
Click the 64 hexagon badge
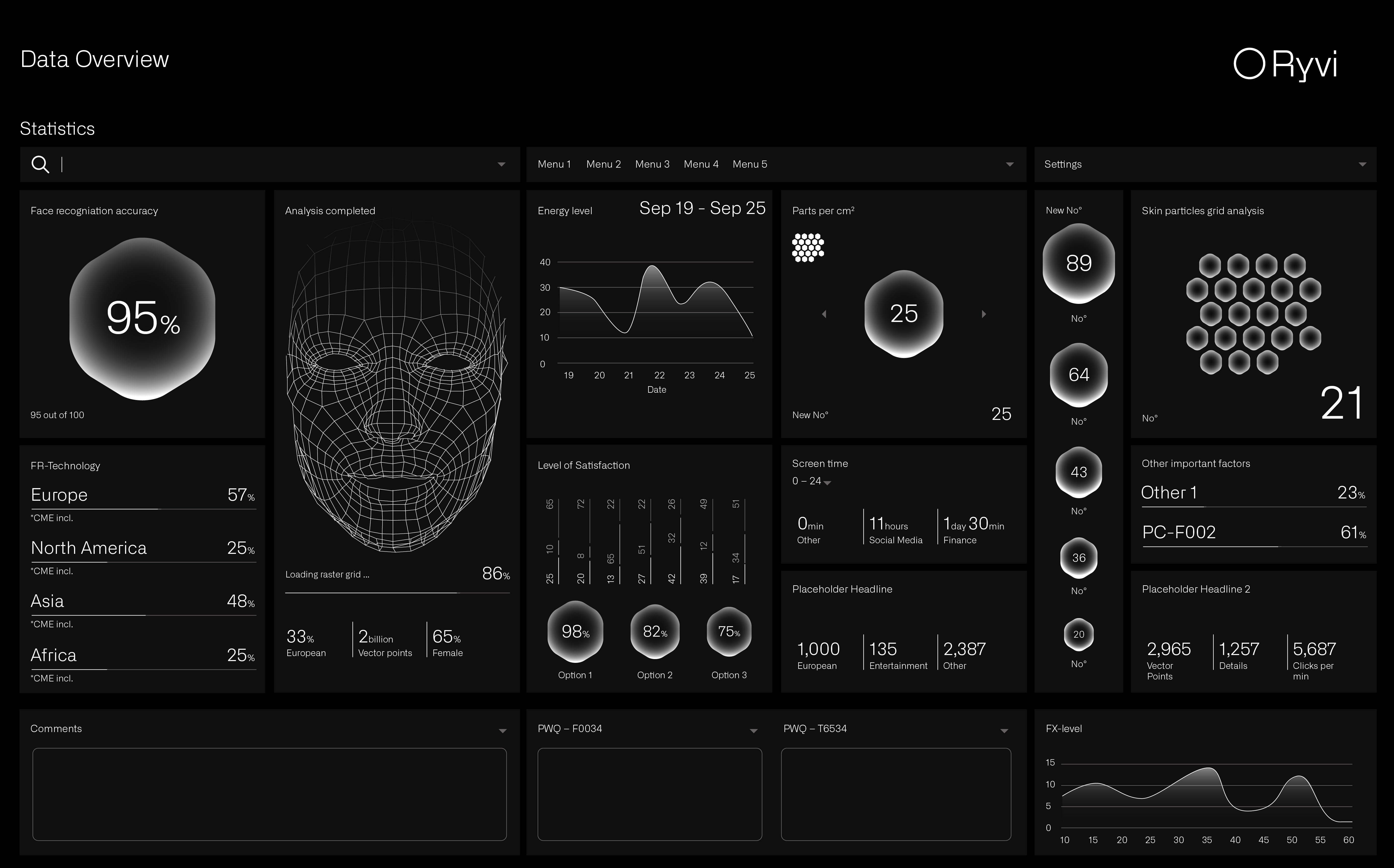coord(1078,374)
